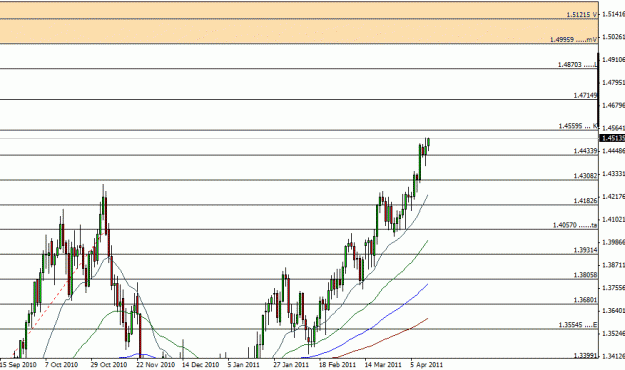The width and height of the screenshot is (625, 370).
Task: Click the date label "18 Feb 2011"
Action: click(337, 364)
